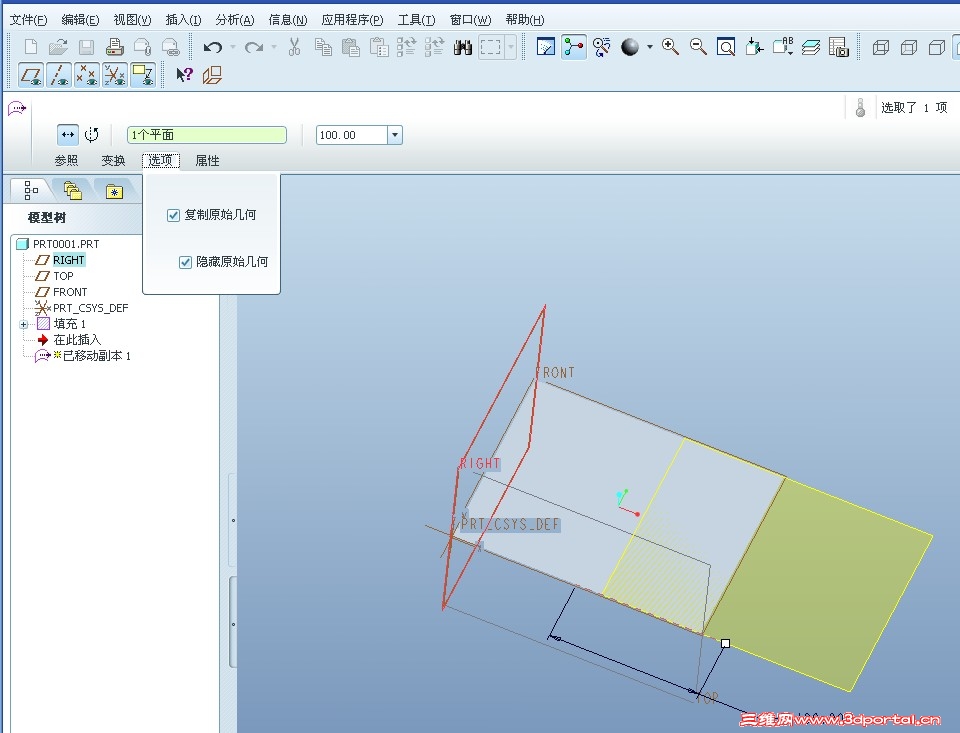Open the undo history dropdown arrow
Image resolution: width=960 pixels, height=733 pixels.
(x=233, y=47)
